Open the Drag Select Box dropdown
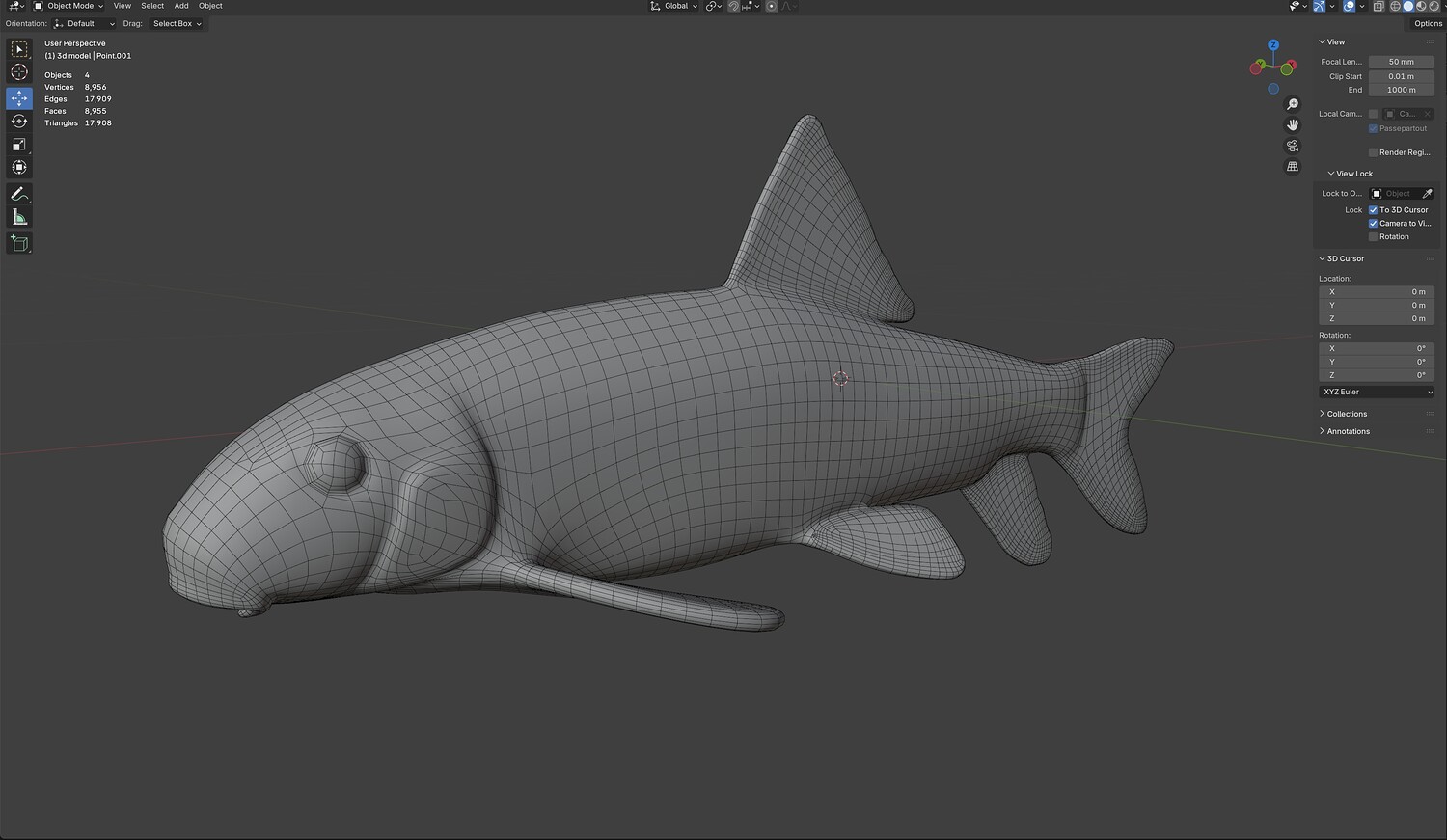The image size is (1447, 840). (177, 23)
